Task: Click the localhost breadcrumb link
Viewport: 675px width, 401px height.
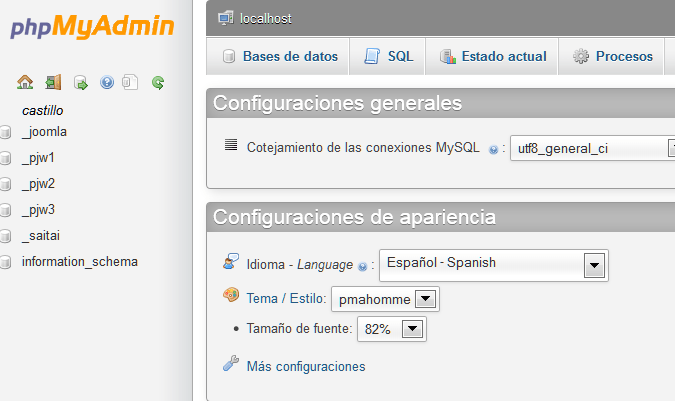Action: (x=266, y=19)
